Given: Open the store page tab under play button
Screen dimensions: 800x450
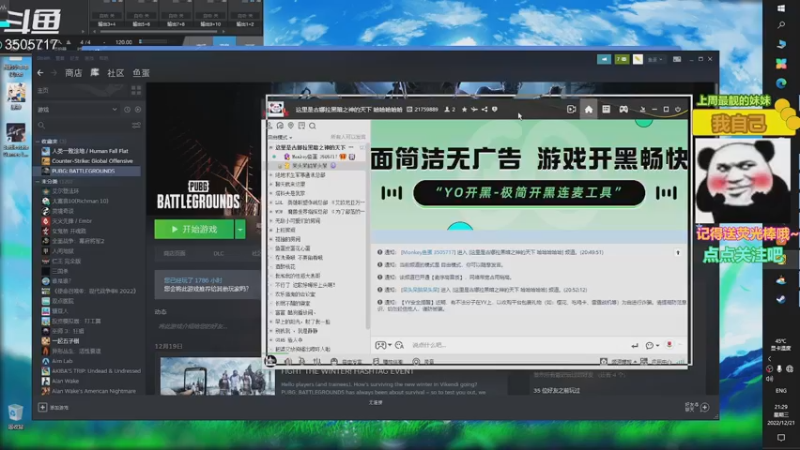Looking at the screenshot, I should 174,254.
